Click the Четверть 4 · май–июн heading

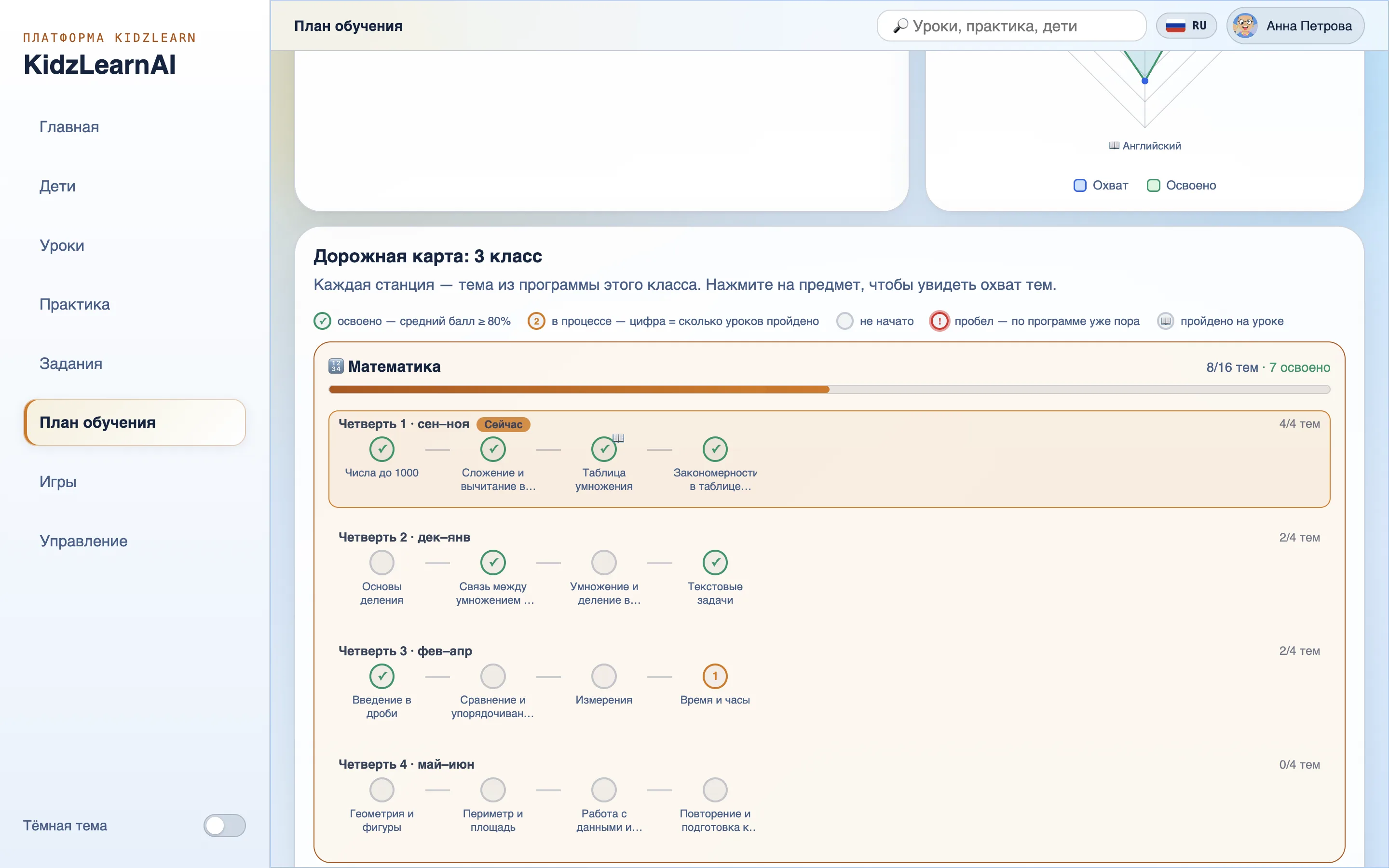click(x=407, y=765)
